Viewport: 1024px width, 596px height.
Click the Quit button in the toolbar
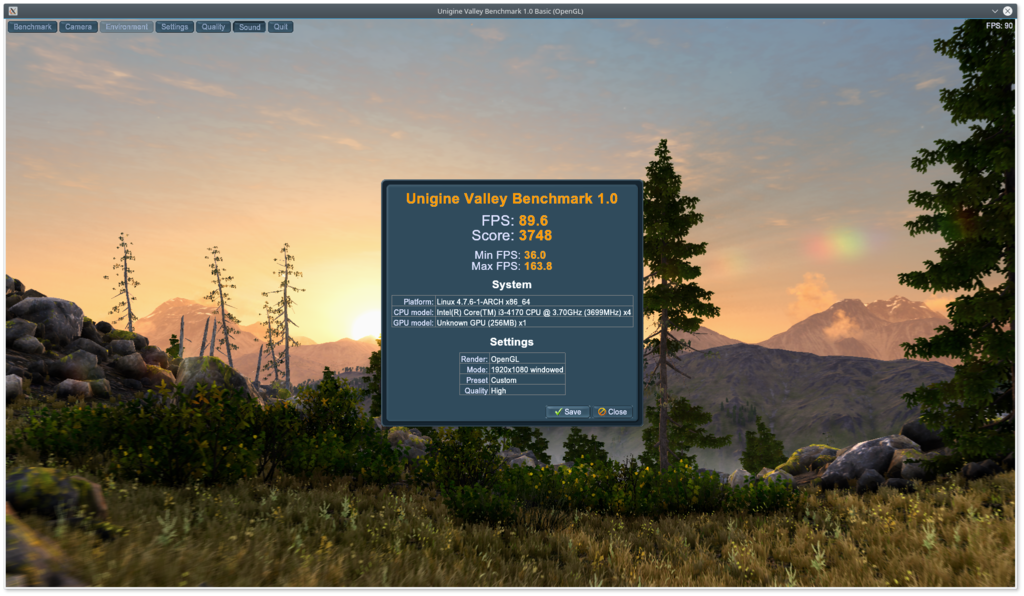point(280,27)
